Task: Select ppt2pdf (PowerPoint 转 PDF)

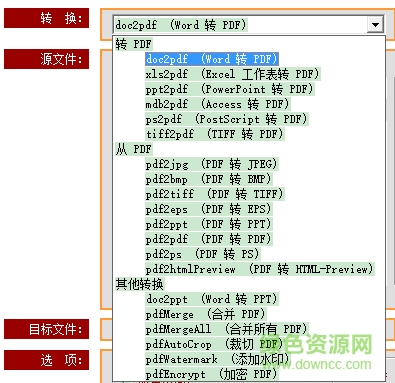Action: [230, 89]
